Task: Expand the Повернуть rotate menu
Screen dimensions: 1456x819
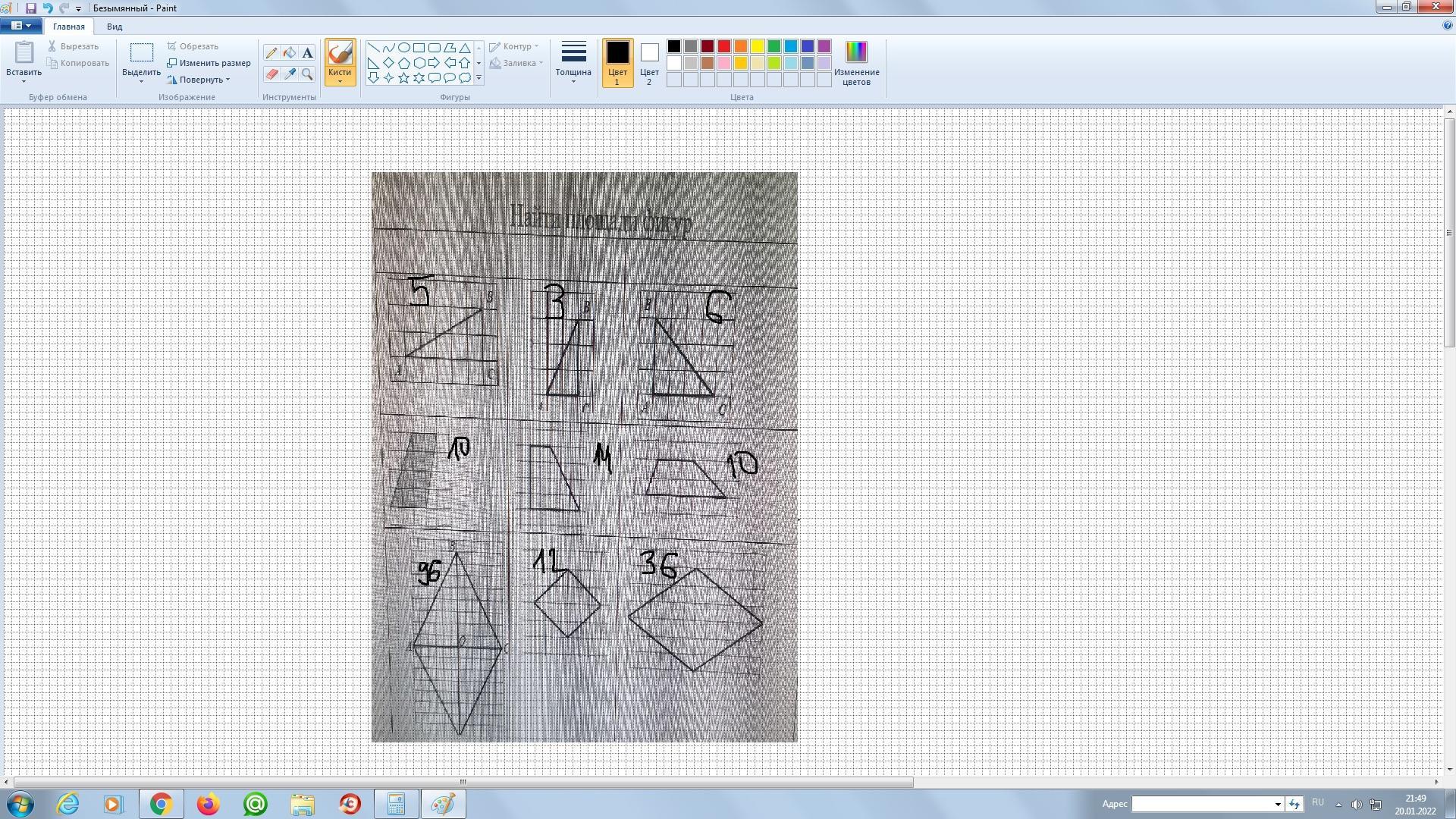Action: coord(202,80)
